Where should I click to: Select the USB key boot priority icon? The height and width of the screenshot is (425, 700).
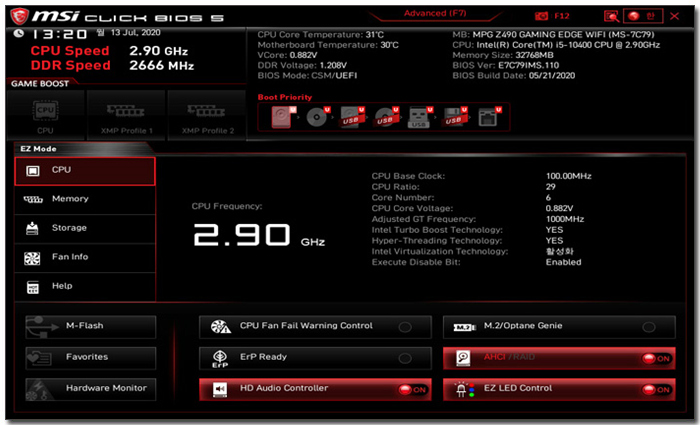[421, 117]
